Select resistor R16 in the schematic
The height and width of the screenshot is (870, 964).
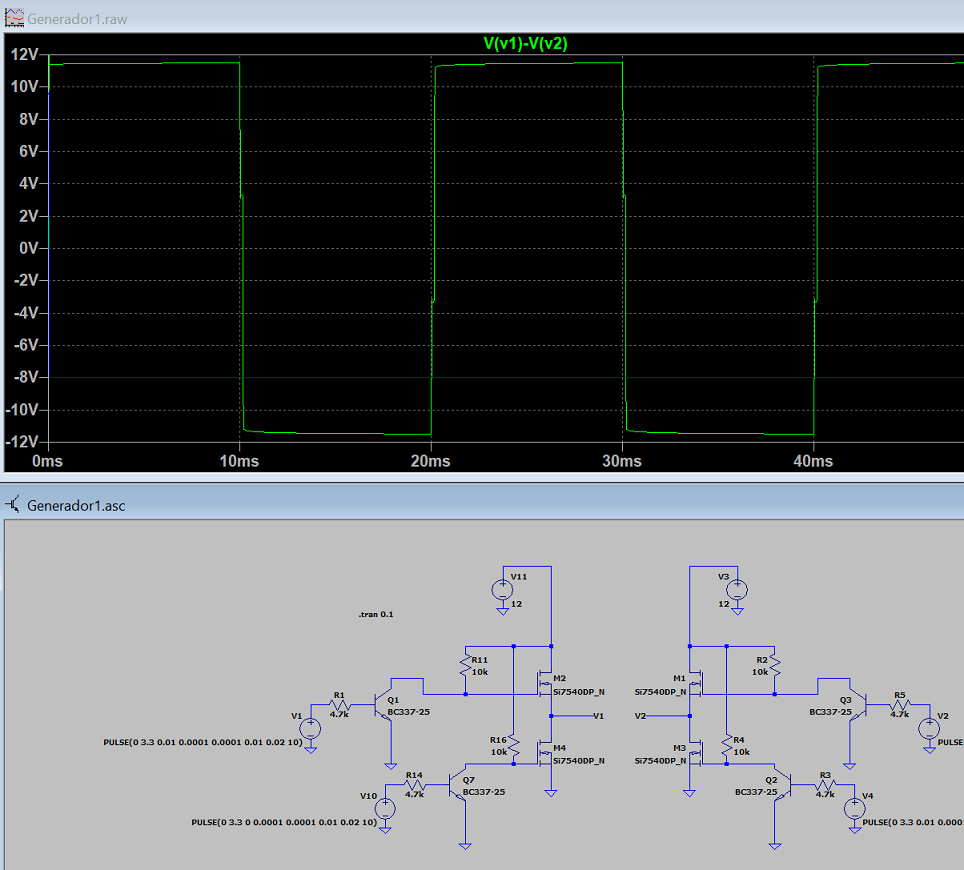pyautogui.click(x=514, y=746)
